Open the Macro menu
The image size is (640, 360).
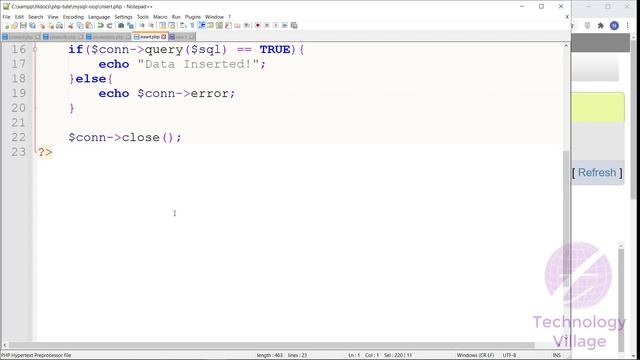pyautogui.click(x=160, y=17)
